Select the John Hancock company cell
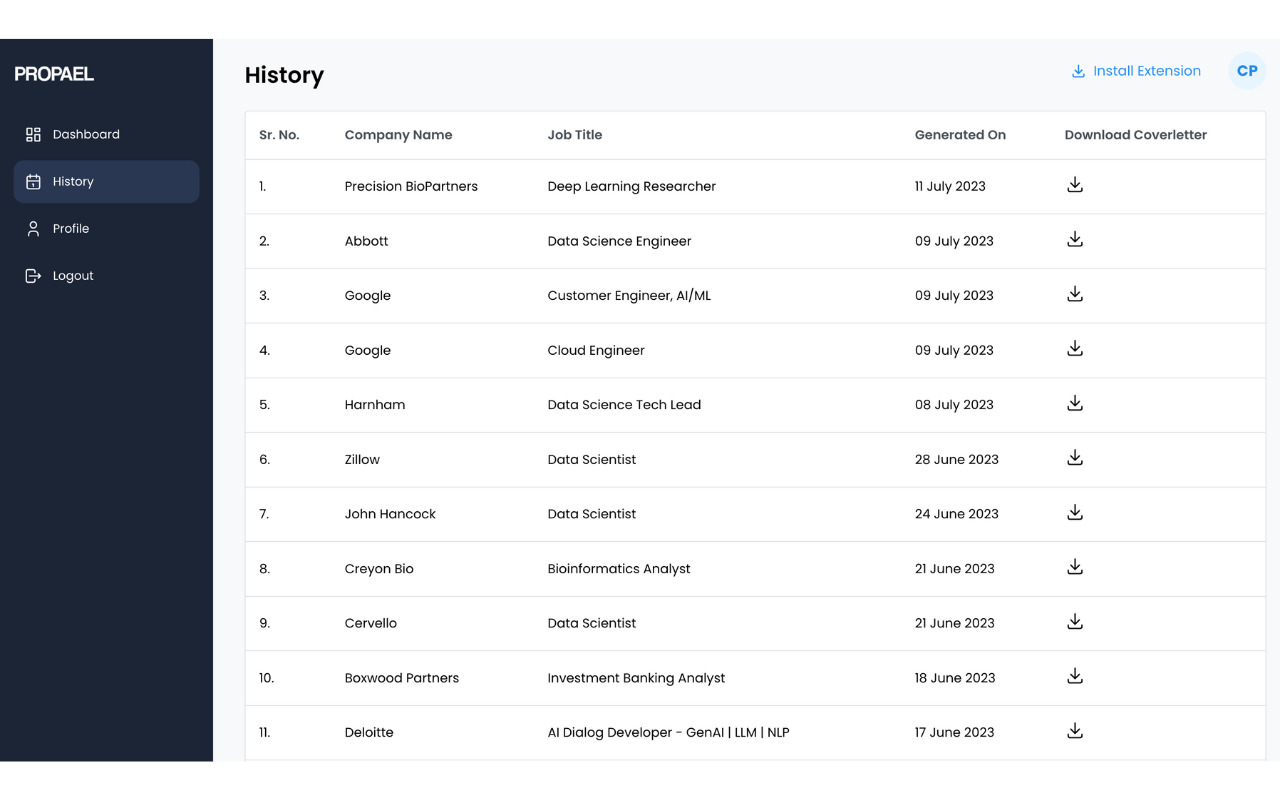The height and width of the screenshot is (800, 1280). coord(390,514)
